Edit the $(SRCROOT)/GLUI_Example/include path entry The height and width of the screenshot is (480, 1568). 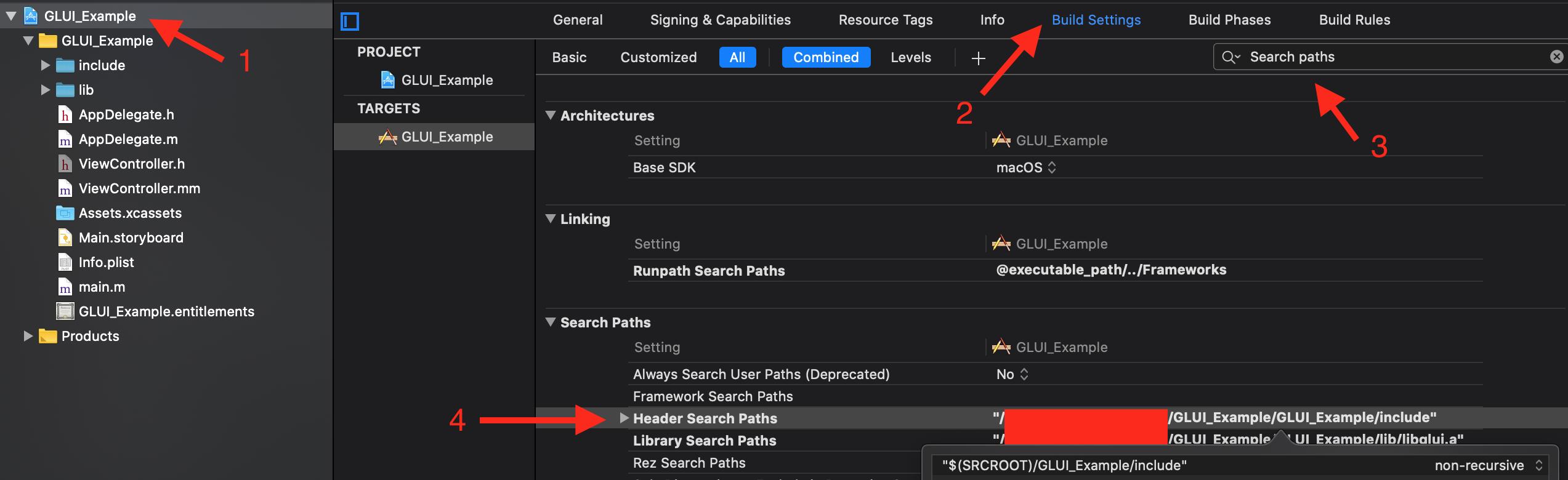point(1064,465)
